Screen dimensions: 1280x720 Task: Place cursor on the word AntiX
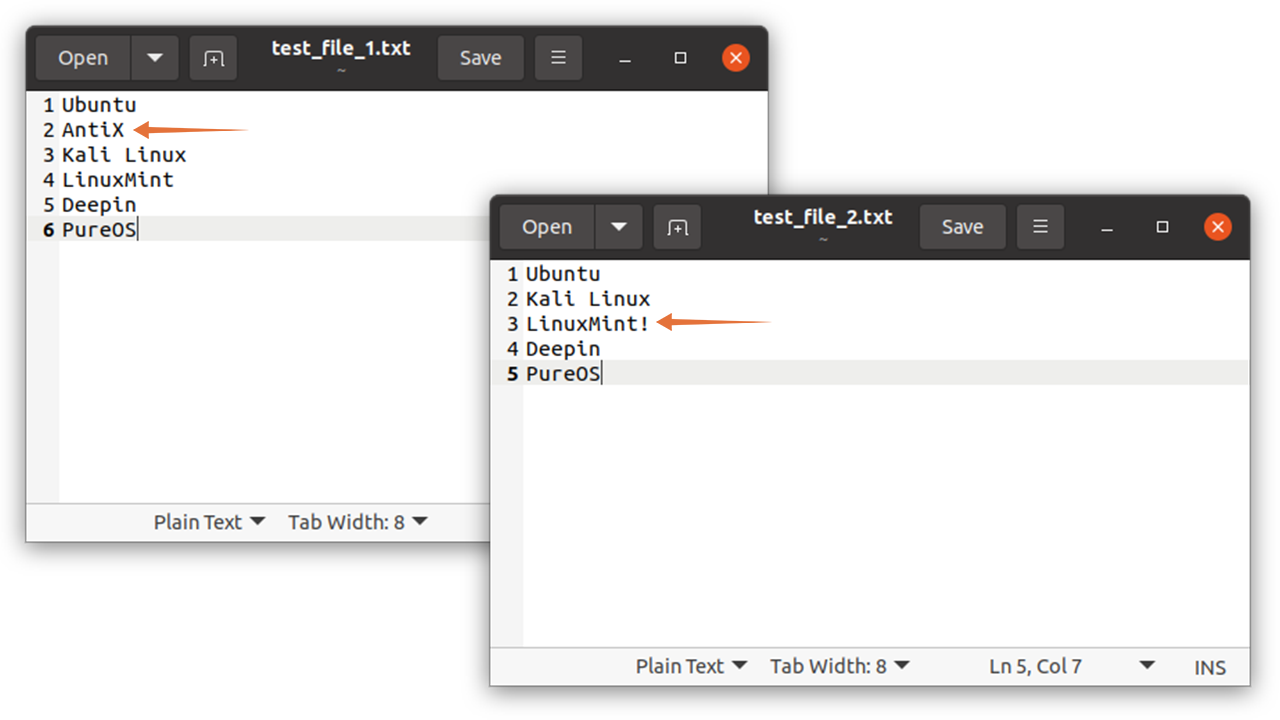92,129
